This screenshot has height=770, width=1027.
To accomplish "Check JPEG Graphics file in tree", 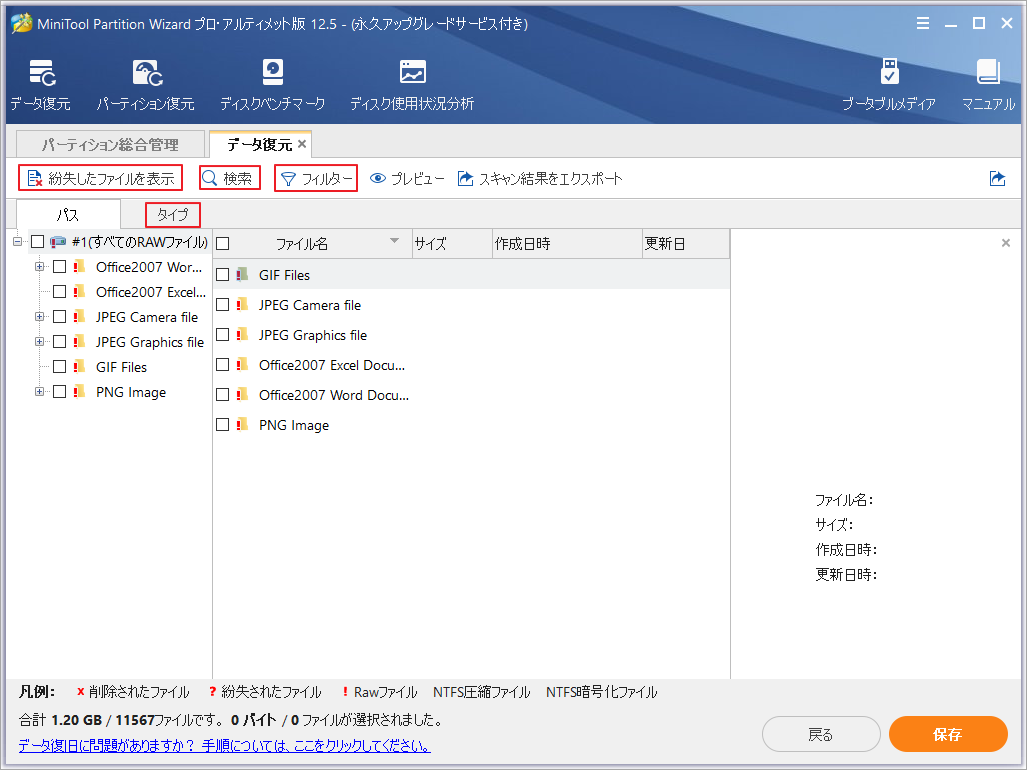I will [x=60, y=342].
